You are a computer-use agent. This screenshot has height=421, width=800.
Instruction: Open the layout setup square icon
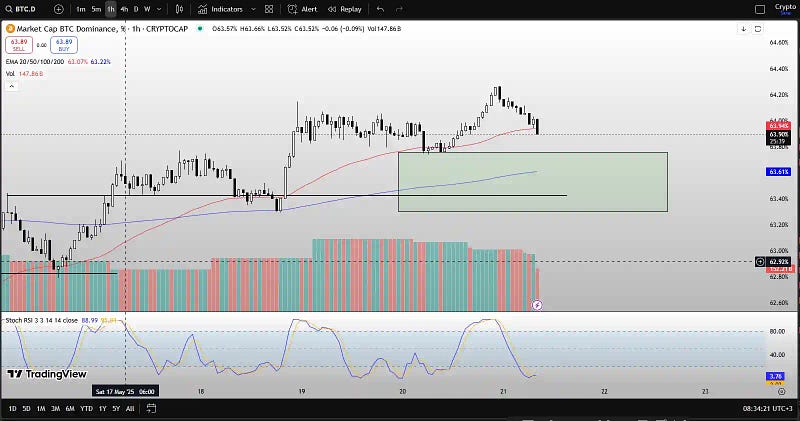point(760,9)
